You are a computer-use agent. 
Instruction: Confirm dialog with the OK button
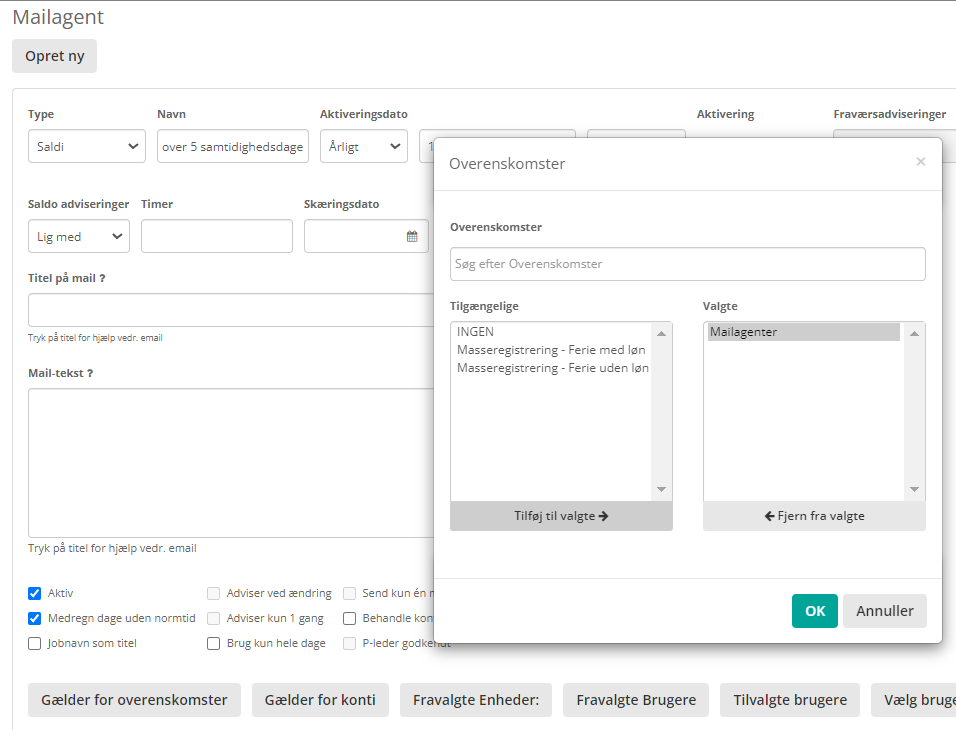[x=814, y=611]
